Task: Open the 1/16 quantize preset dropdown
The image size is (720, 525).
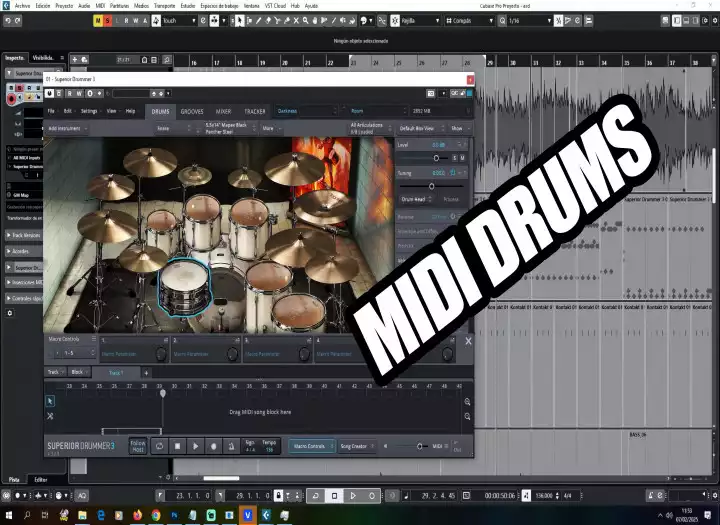Action: [x=529, y=21]
